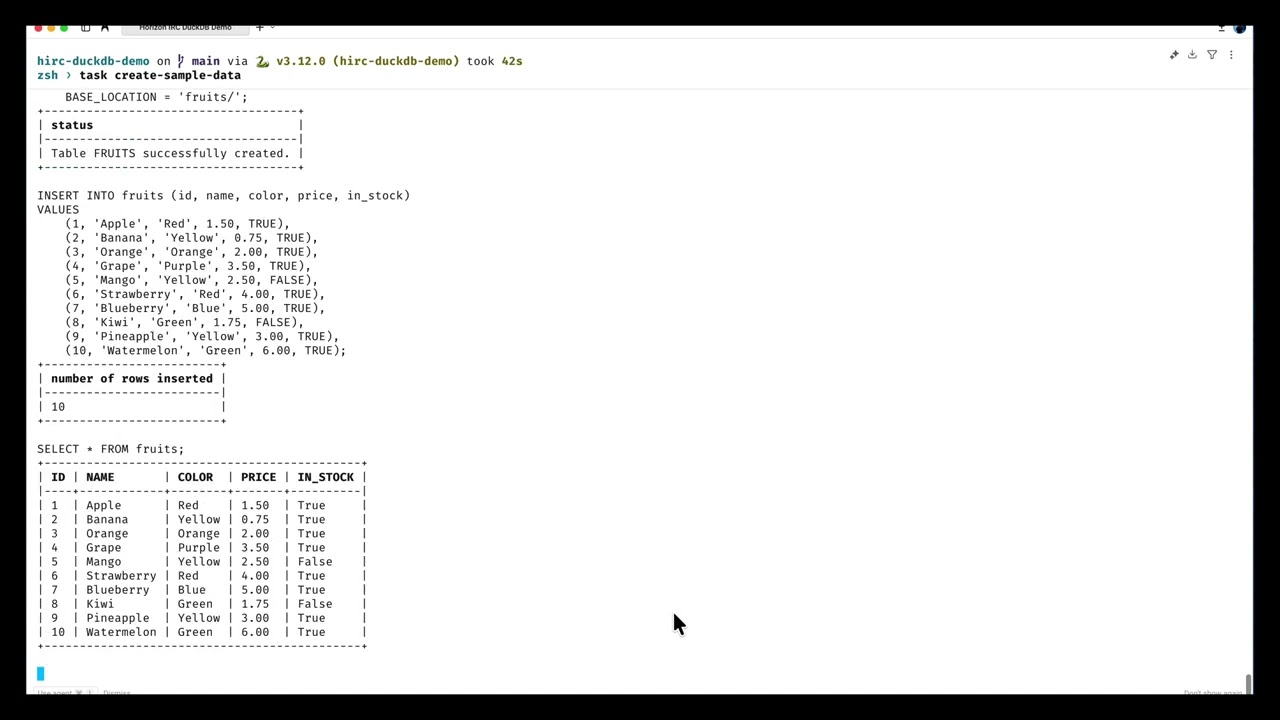Image resolution: width=1280 pixels, height=720 pixels.
Task: Click the 'SELECT * FROM fruits;' query line
Action: pos(111,449)
